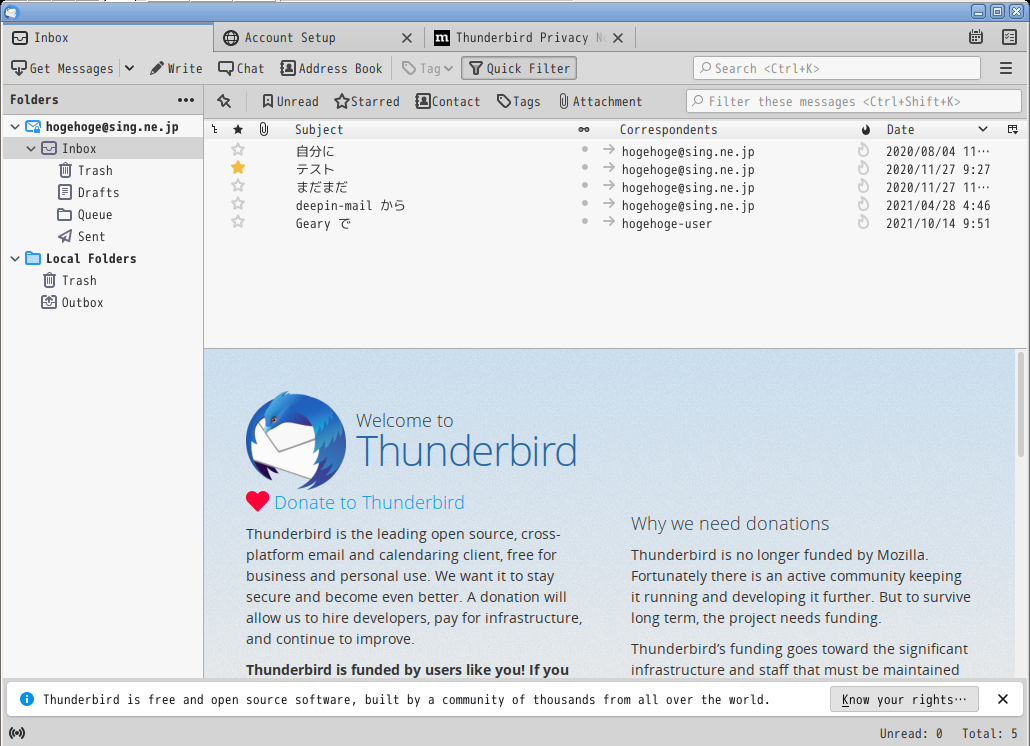The image size is (1030, 746).
Task: Star the まだまだ message
Action: [238, 186]
